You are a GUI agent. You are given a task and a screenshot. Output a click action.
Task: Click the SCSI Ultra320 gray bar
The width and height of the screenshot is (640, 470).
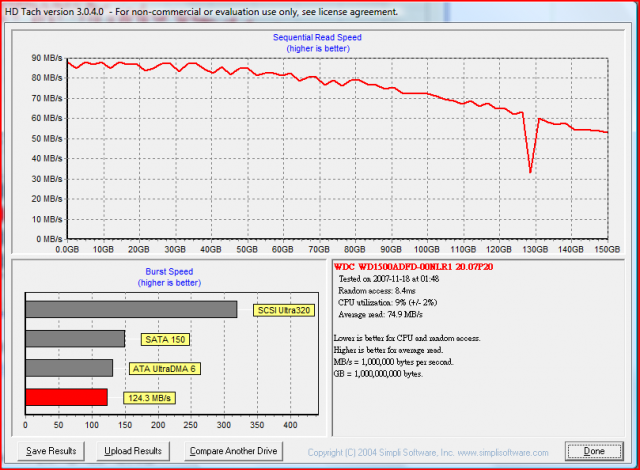[131, 309]
